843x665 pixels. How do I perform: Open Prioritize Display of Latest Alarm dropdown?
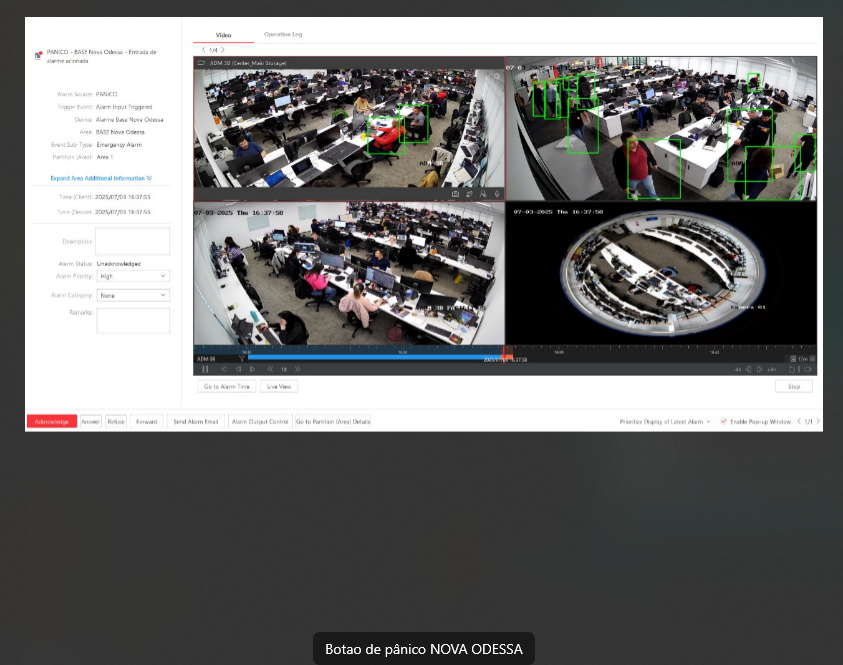coord(665,422)
